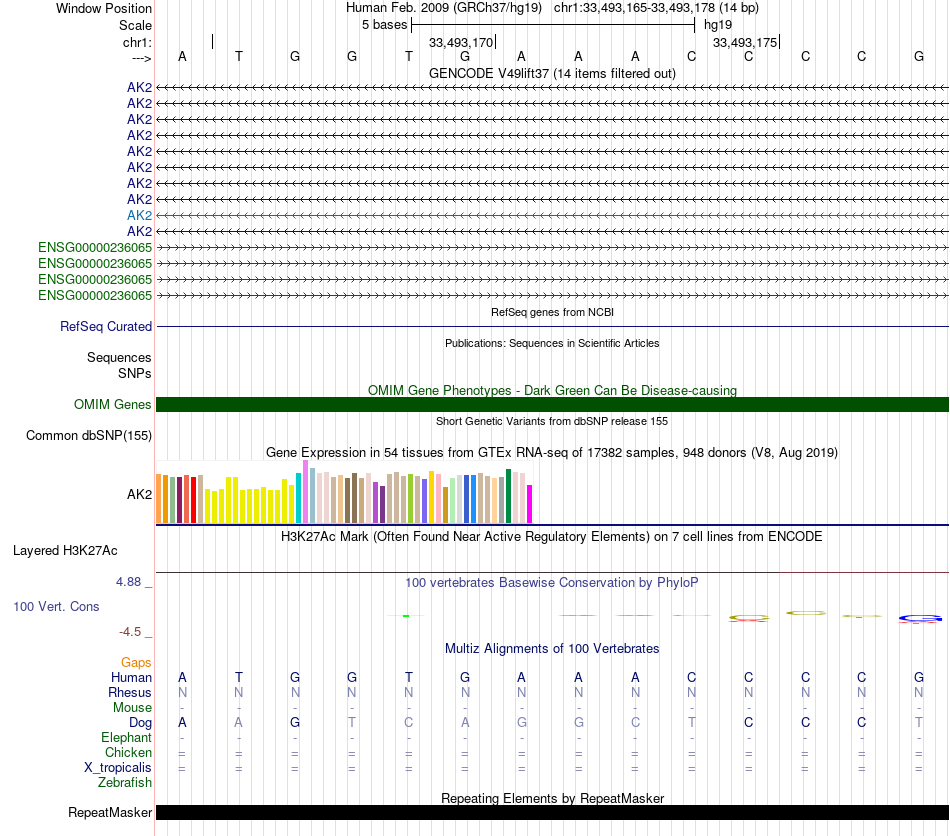The width and height of the screenshot is (950, 836).
Task: Click the black RepeatMasker element bar
Action: coord(552,812)
